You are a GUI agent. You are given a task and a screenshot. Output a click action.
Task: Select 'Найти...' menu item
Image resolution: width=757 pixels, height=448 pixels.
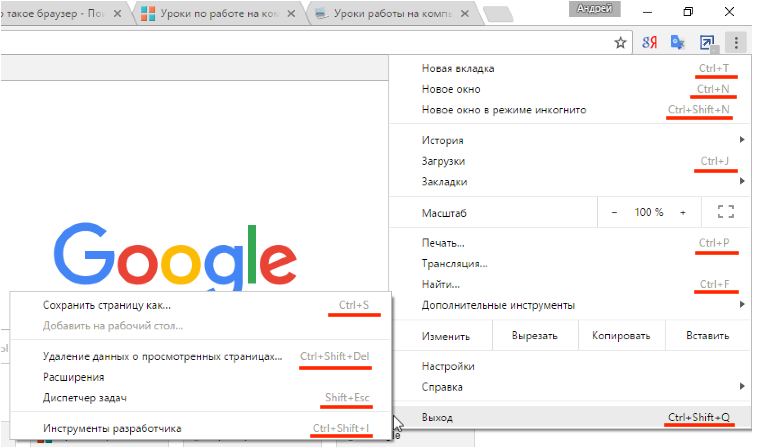(x=570, y=285)
